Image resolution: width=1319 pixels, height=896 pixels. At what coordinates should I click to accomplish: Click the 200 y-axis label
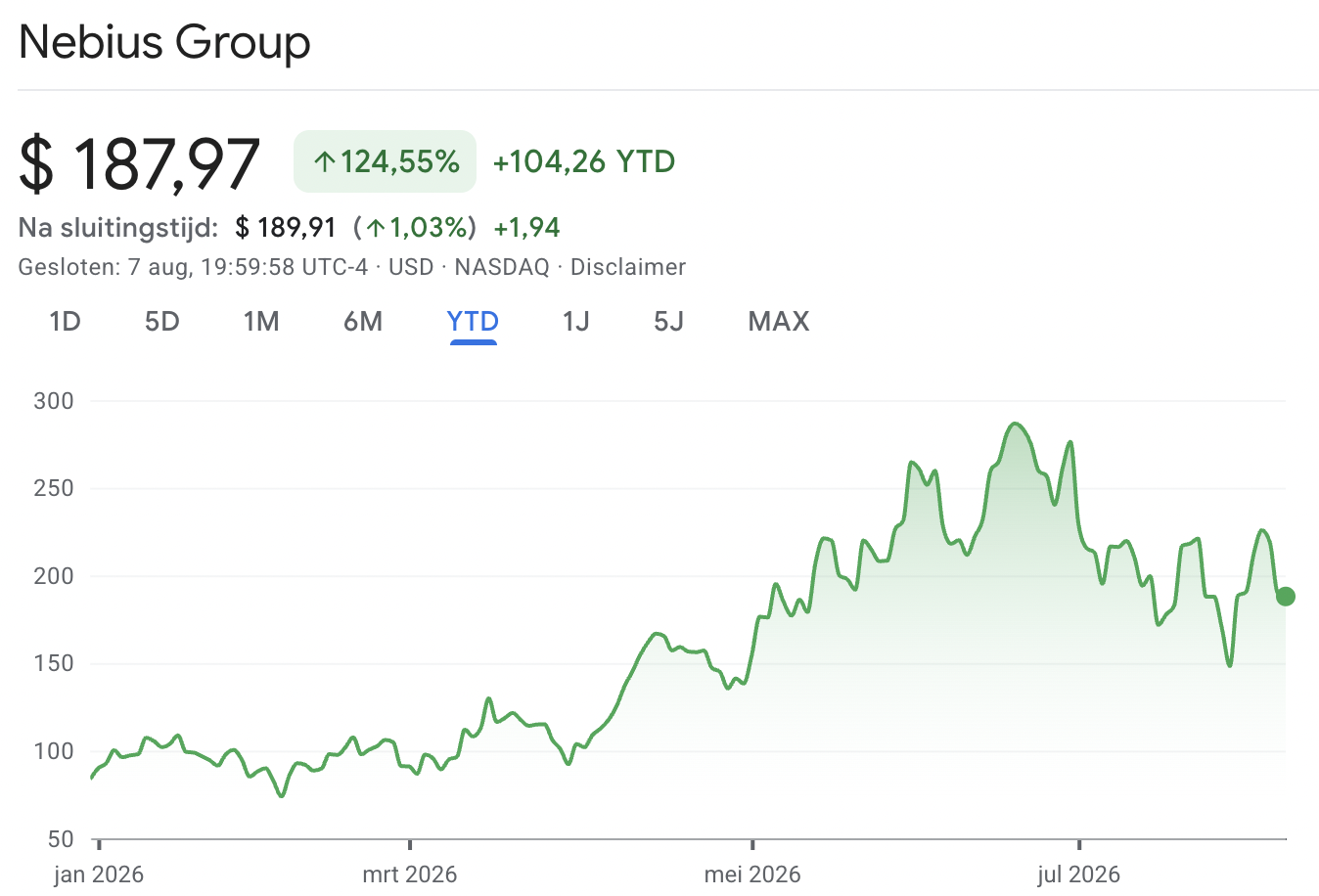54,576
